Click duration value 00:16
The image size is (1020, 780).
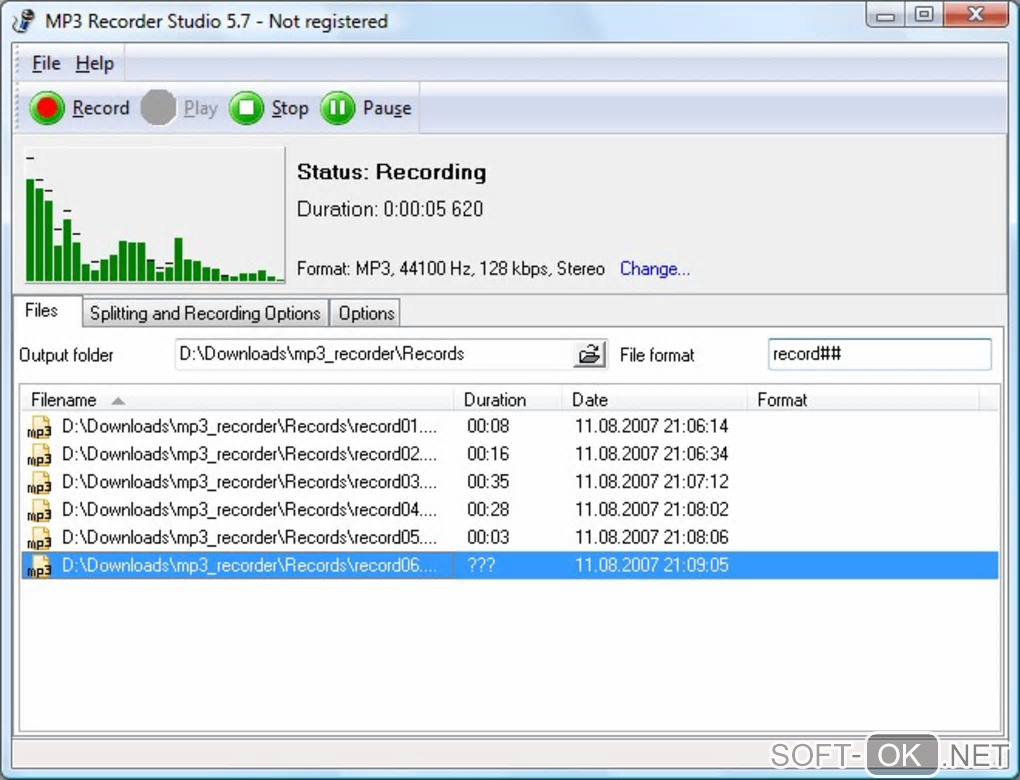488,455
